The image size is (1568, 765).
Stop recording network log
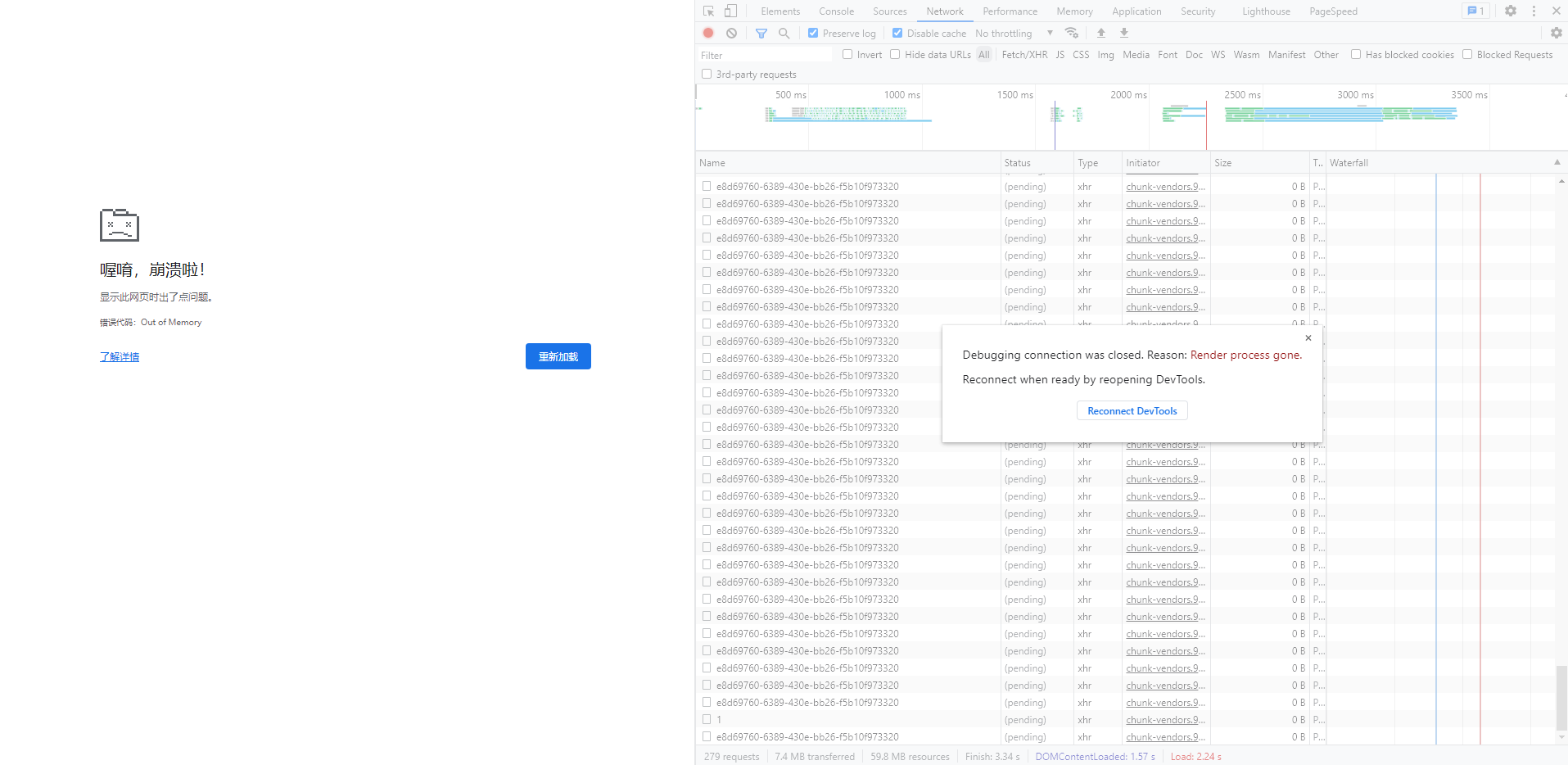click(x=707, y=33)
